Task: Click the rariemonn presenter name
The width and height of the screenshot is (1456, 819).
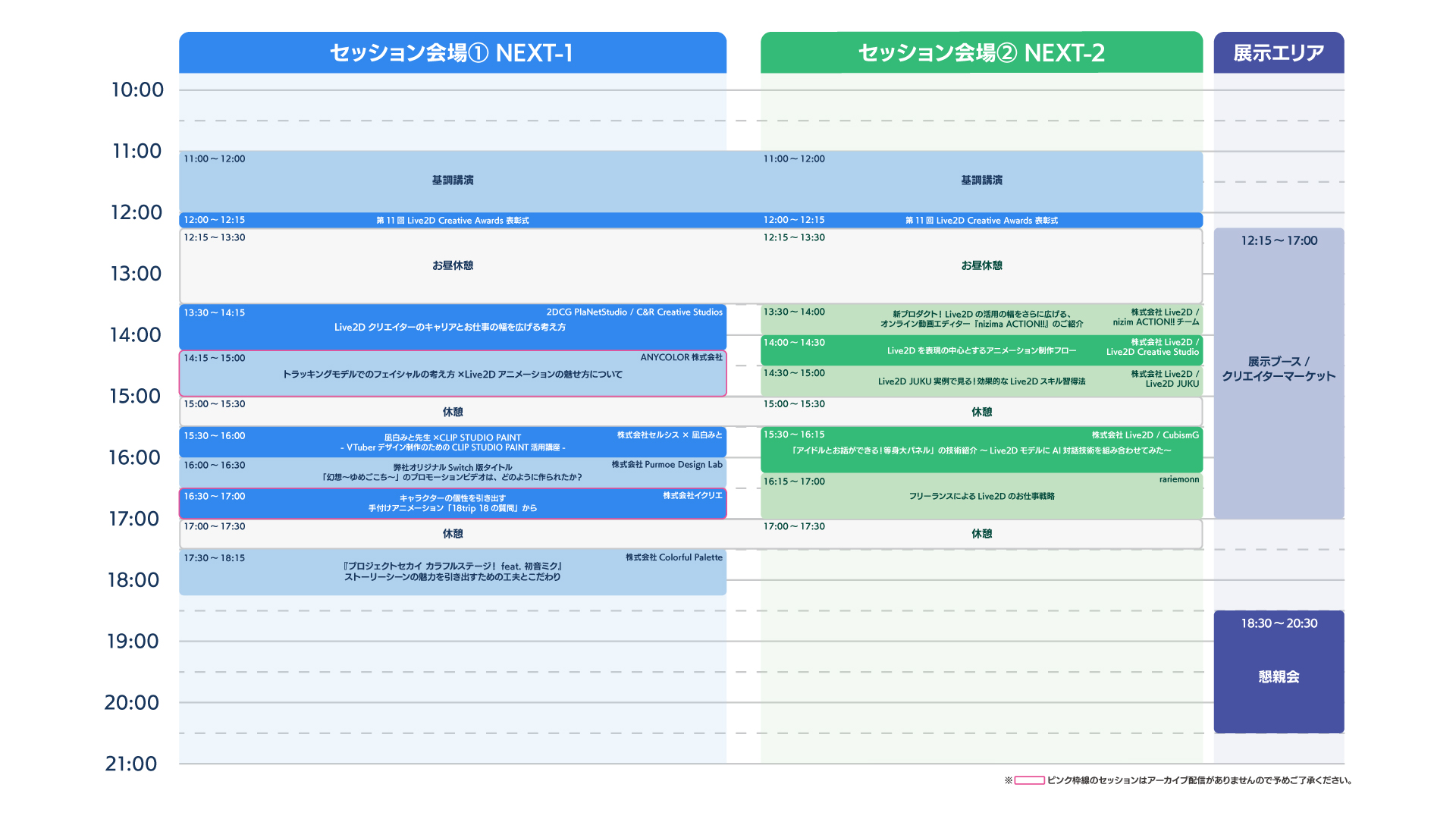Action: [1179, 479]
